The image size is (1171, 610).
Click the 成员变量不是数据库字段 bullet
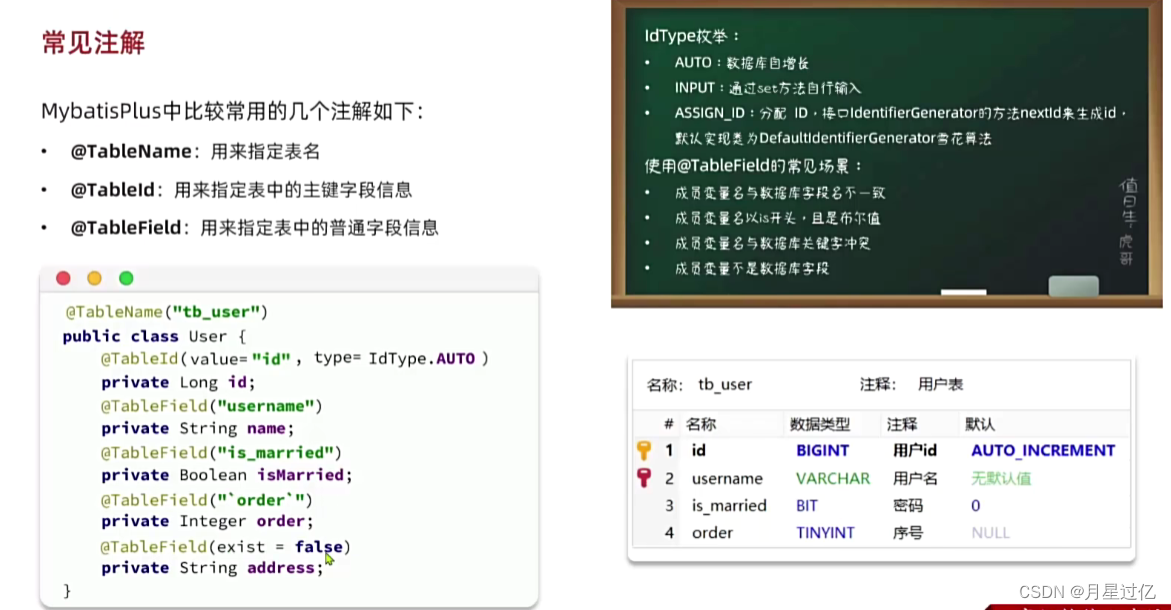[752, 269]
